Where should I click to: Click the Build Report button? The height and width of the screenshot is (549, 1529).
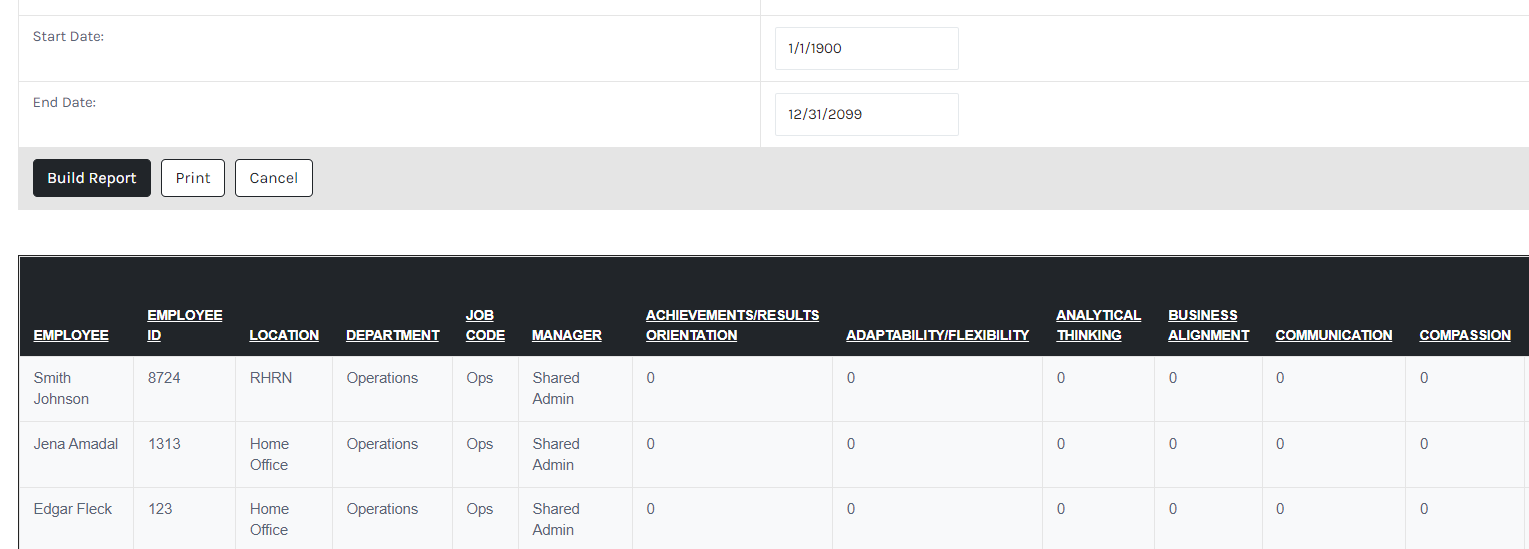[x=92, y=178]
